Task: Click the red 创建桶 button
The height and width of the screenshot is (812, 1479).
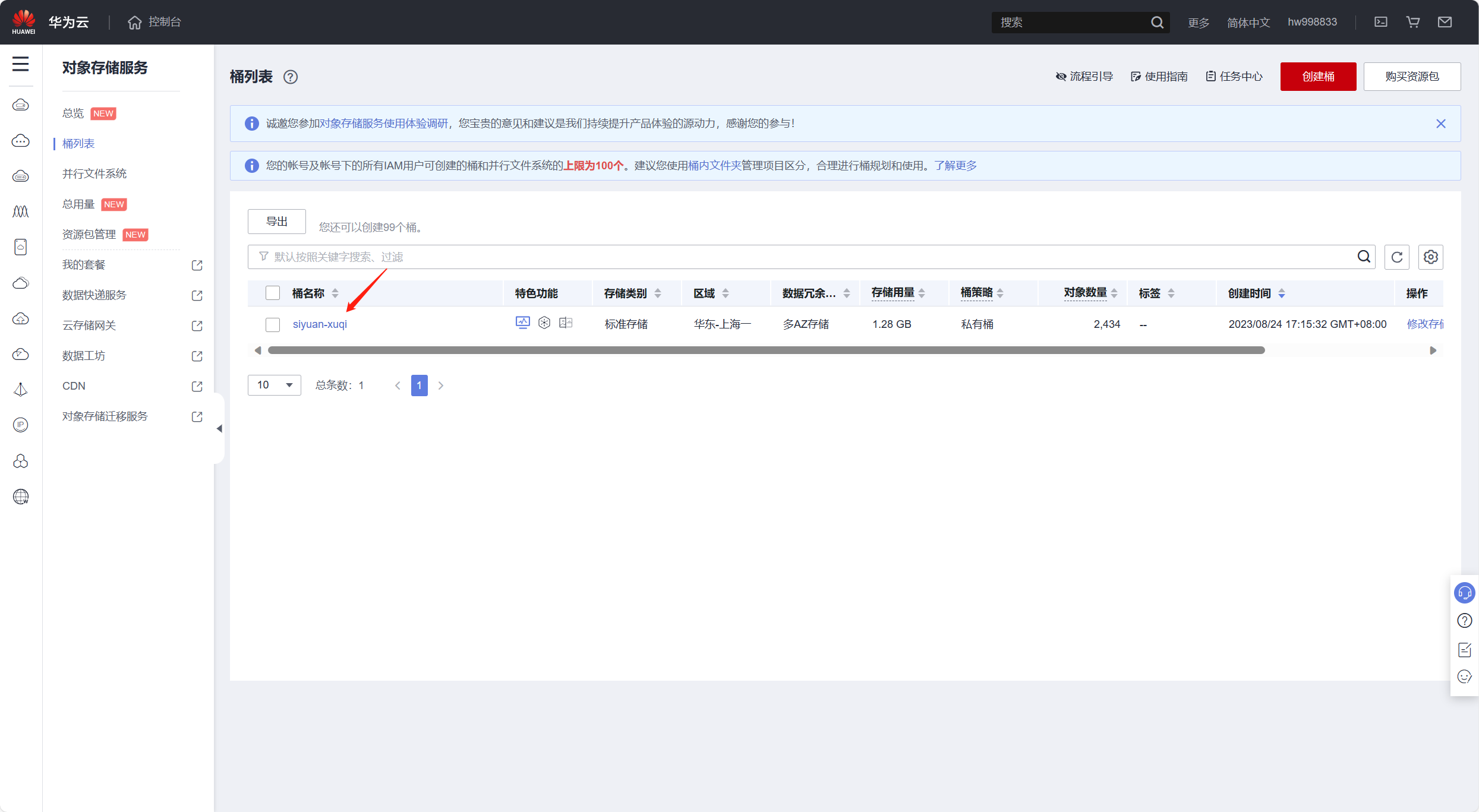Action: [x=1317, y=77]
